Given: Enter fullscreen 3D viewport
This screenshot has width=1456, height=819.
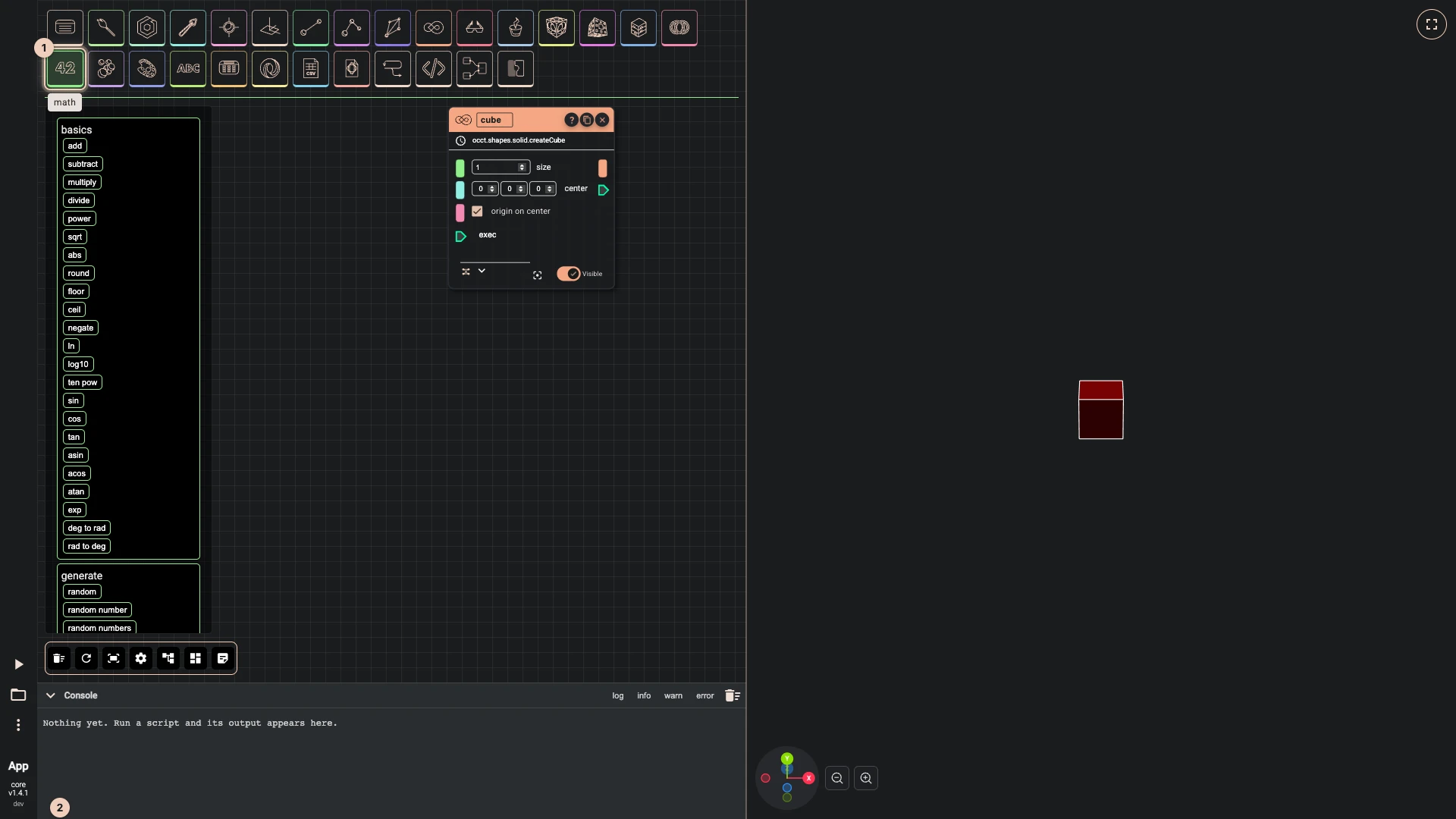Looking at the screenshot, I should (1432, 24).
